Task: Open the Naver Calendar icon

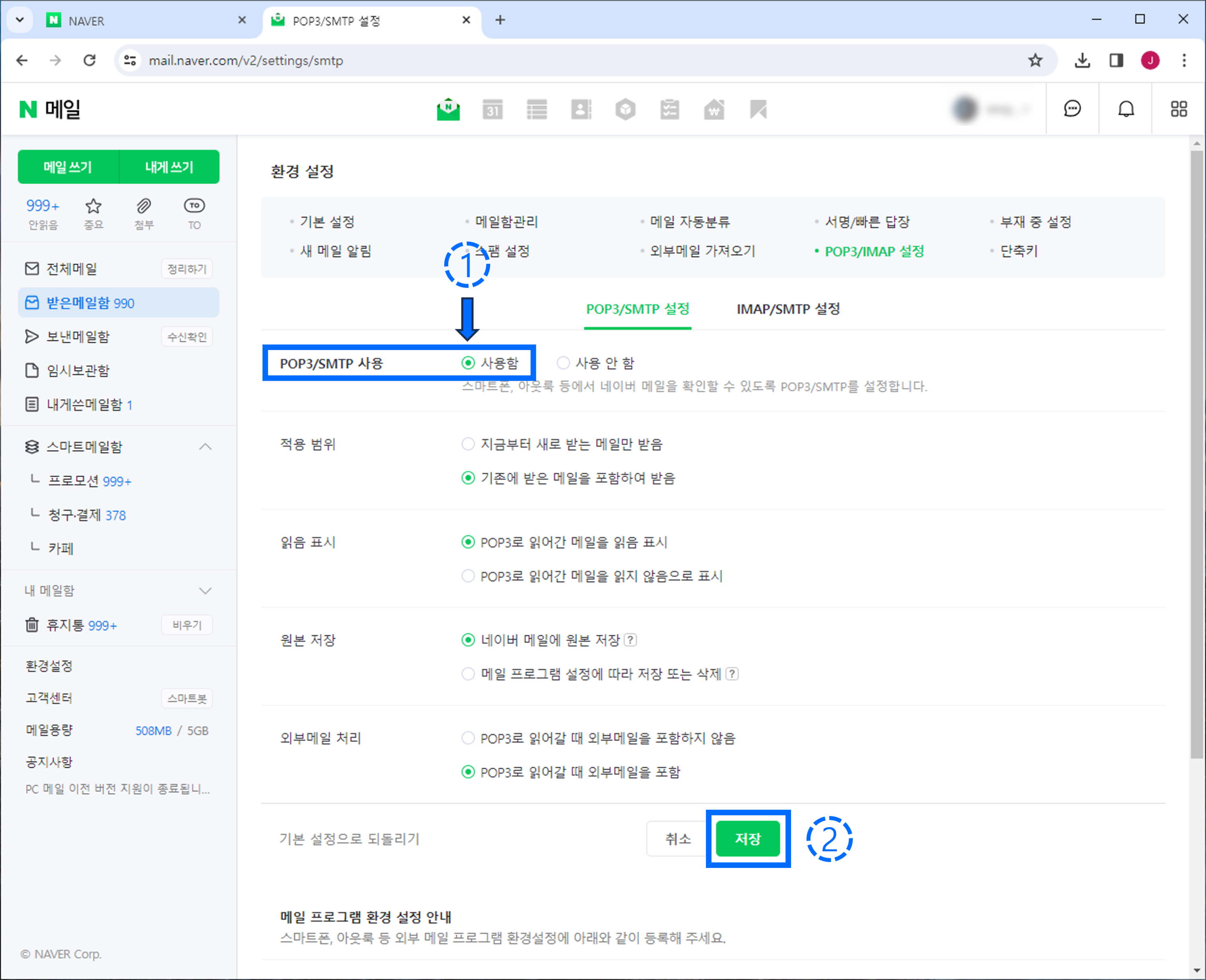Action: (492, 109)
